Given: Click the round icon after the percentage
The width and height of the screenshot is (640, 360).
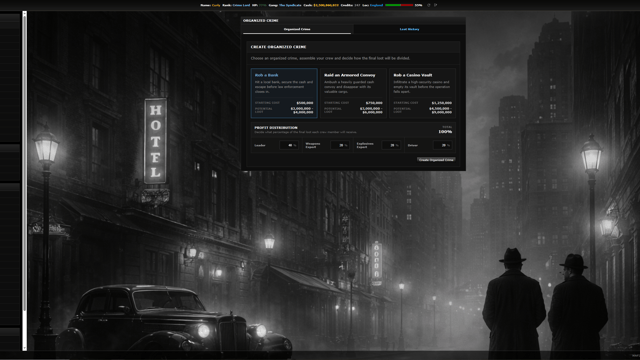Looking at the screenshot, I should [429, 5].
